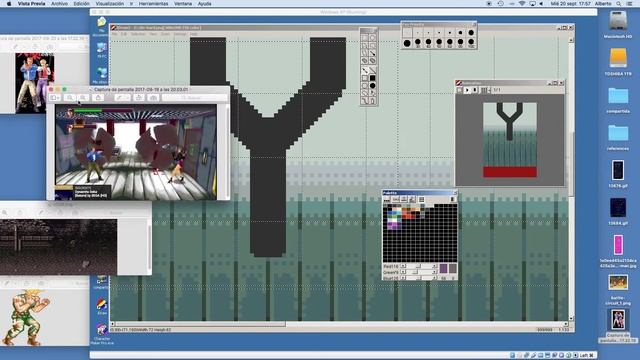Image resolution: width=640 pixels, height=360 pixels.
Task: Adjust the Red slider in Palette
Action: [418, 266]
